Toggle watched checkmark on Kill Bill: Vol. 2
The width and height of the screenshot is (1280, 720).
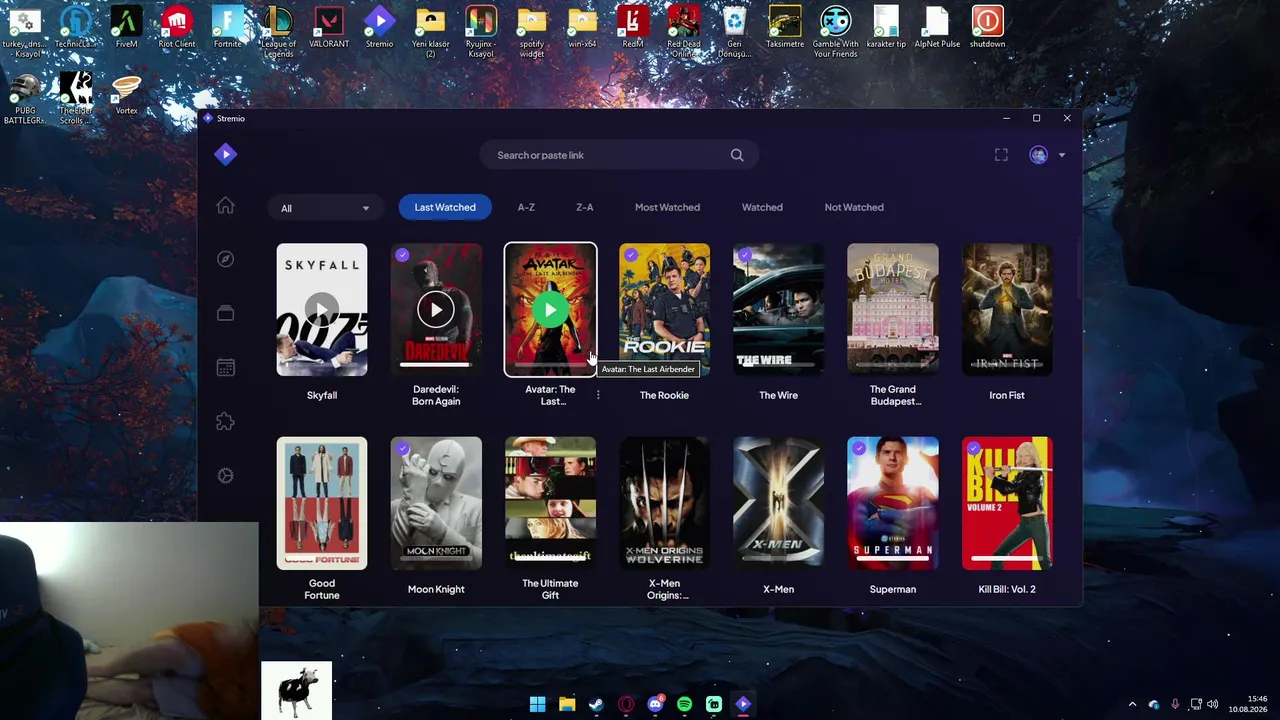click(973, 449)
